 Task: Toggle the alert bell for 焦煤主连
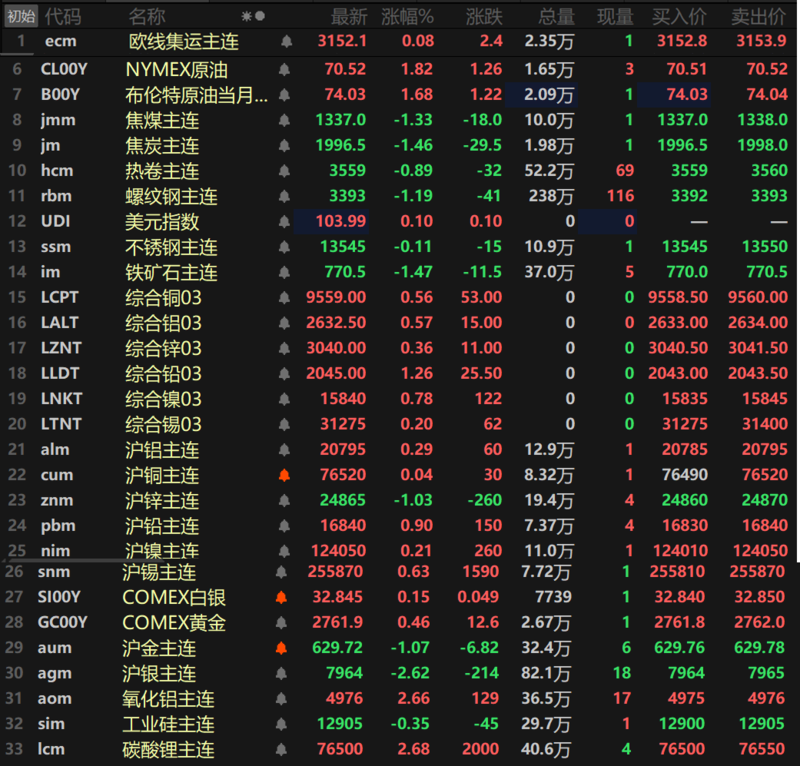pos(284,120)
